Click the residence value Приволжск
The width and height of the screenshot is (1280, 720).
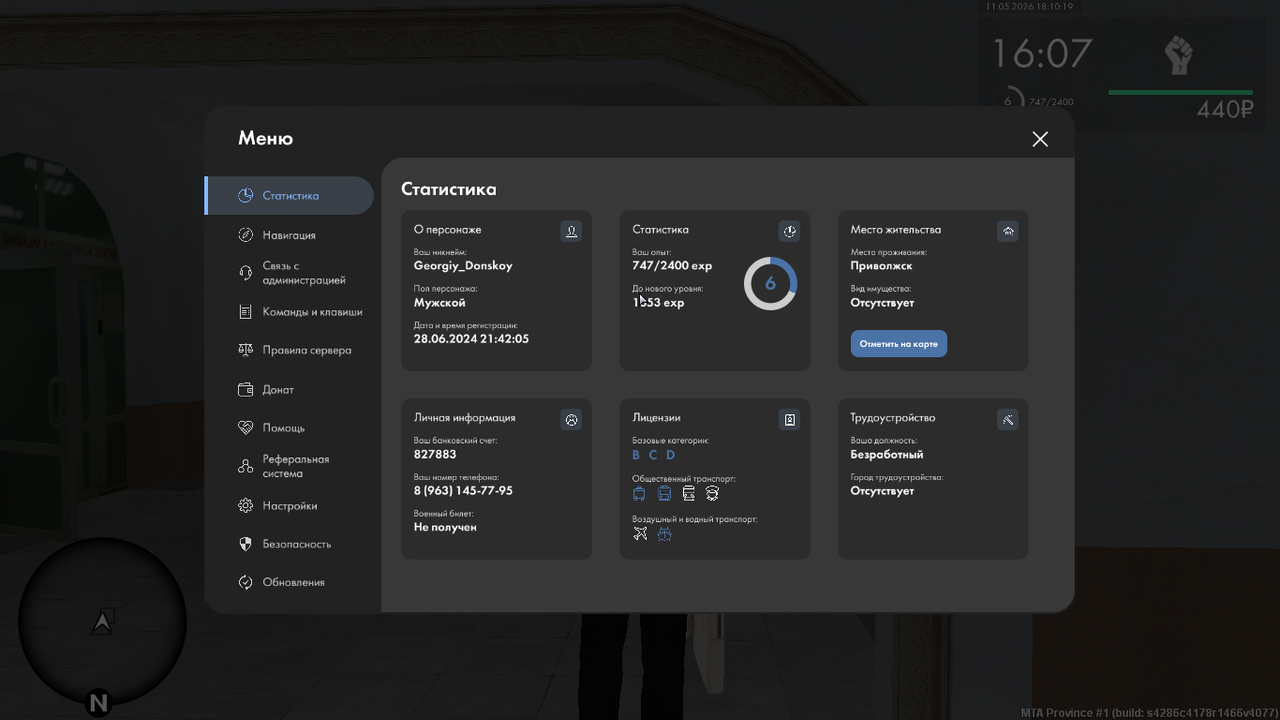(x=881, y=266)
